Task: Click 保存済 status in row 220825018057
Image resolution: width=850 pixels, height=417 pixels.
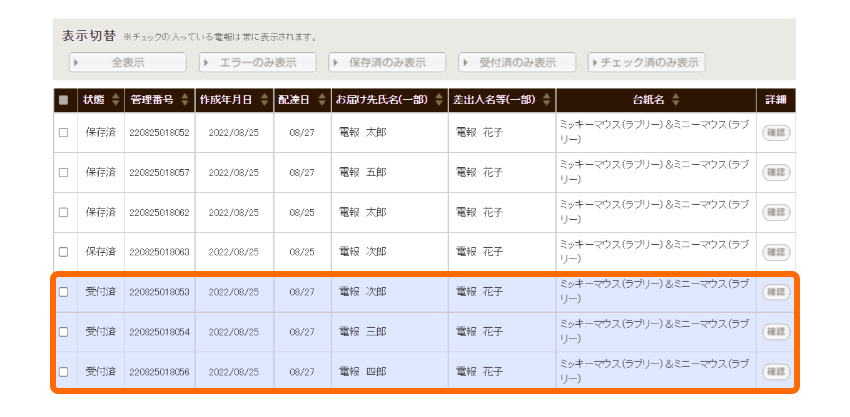Action: pos(101,173)
